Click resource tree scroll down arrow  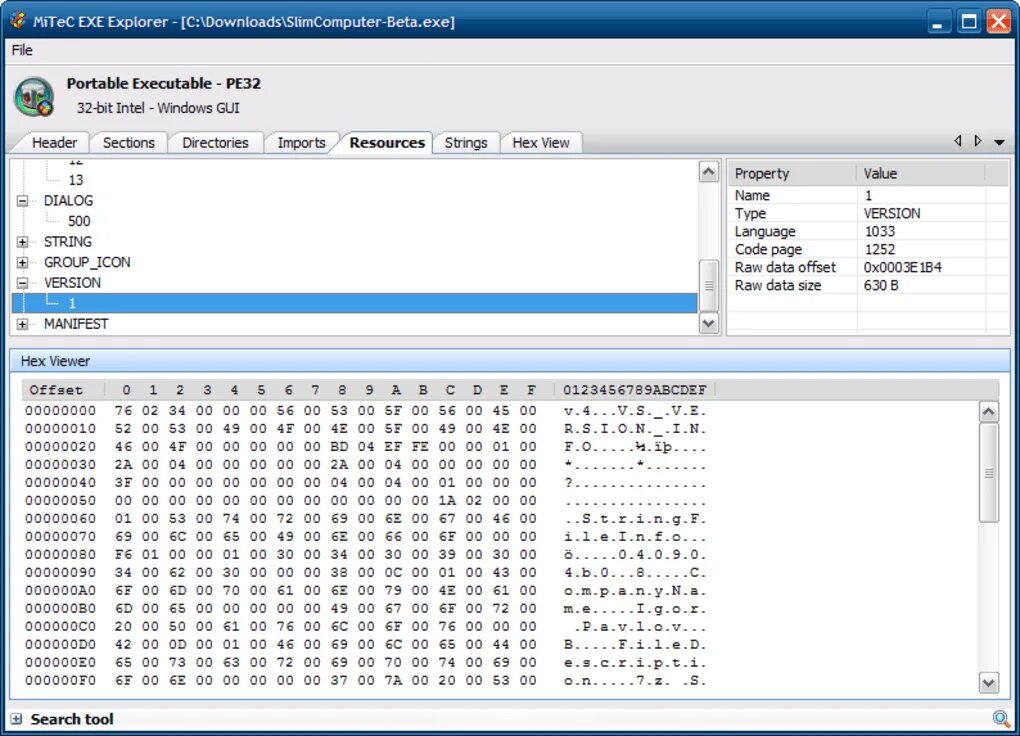[708, 323]
